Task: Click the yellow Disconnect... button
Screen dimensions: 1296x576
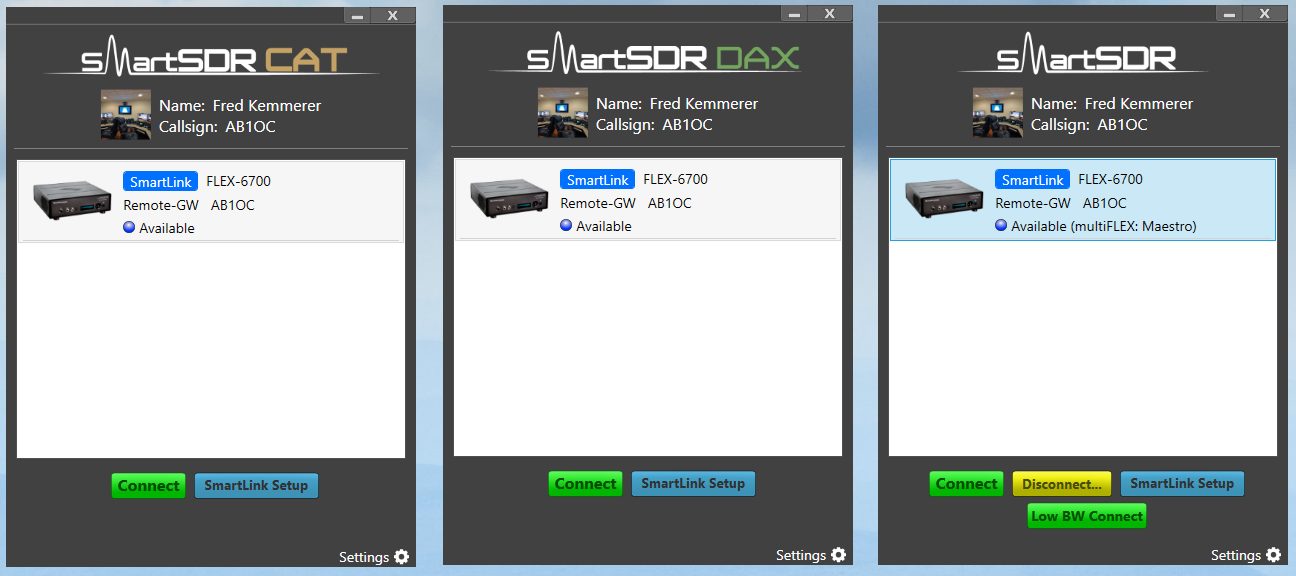Action: click(1062, 484)
